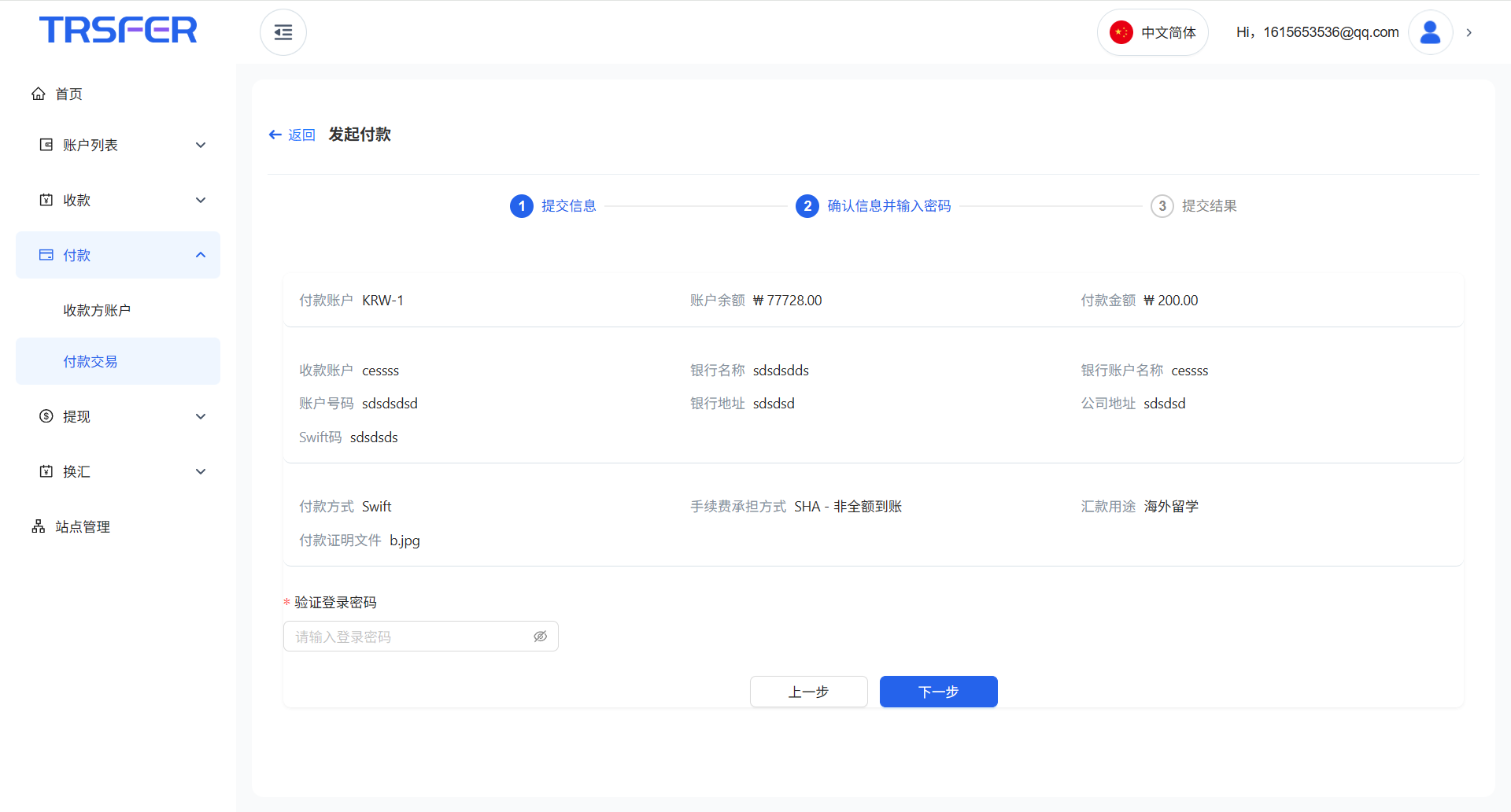The height and width of the screenshot is (812, 1511).
Task: Toggle password visibility eye icon
Action: pos(540,637)
